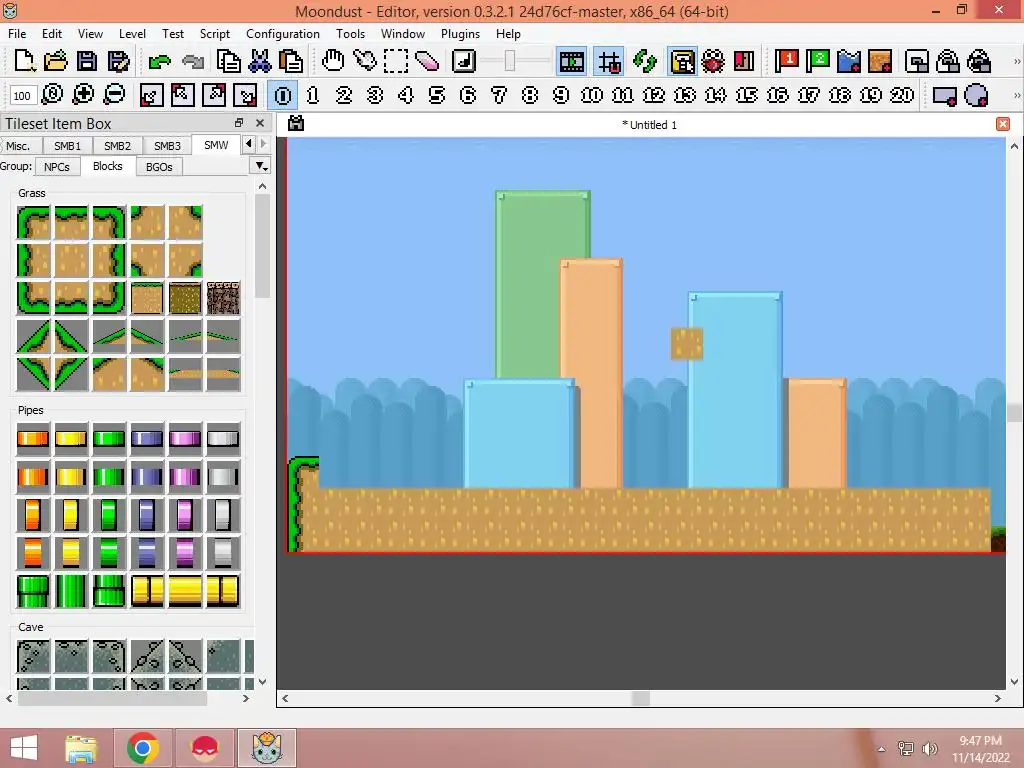The width and height of the screenshot is (1024, 768).
Task: Click the rectangle fill draw tool
Action: 945,96
